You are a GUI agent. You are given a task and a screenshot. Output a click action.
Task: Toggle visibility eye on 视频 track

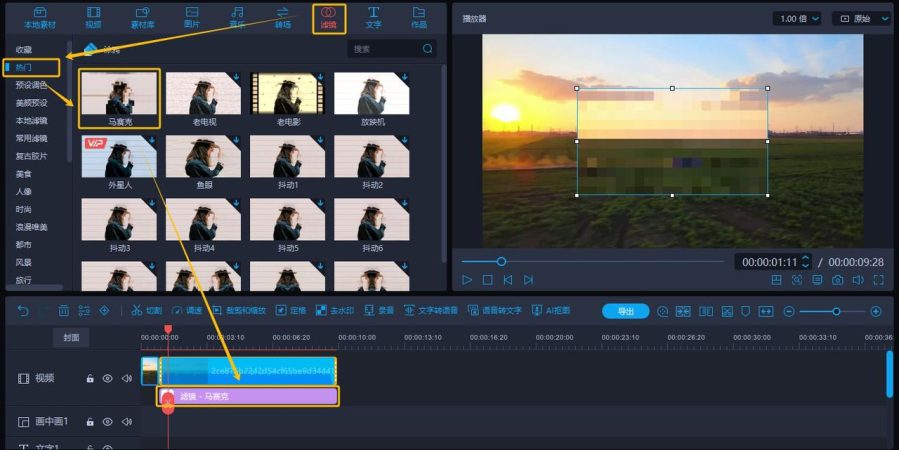[107, 378]
